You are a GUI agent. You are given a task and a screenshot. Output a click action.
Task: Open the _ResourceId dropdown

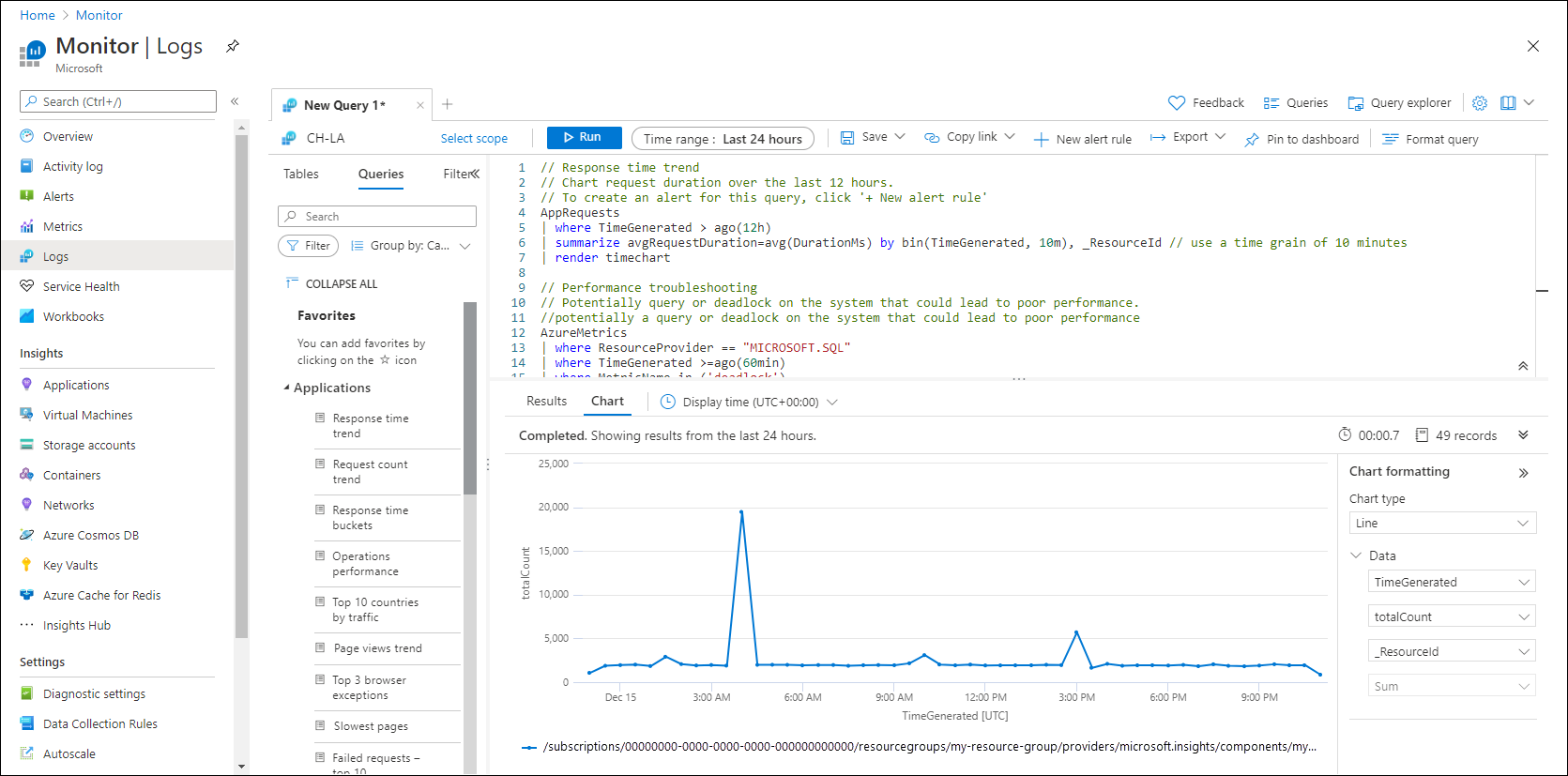click(1452, 651)
